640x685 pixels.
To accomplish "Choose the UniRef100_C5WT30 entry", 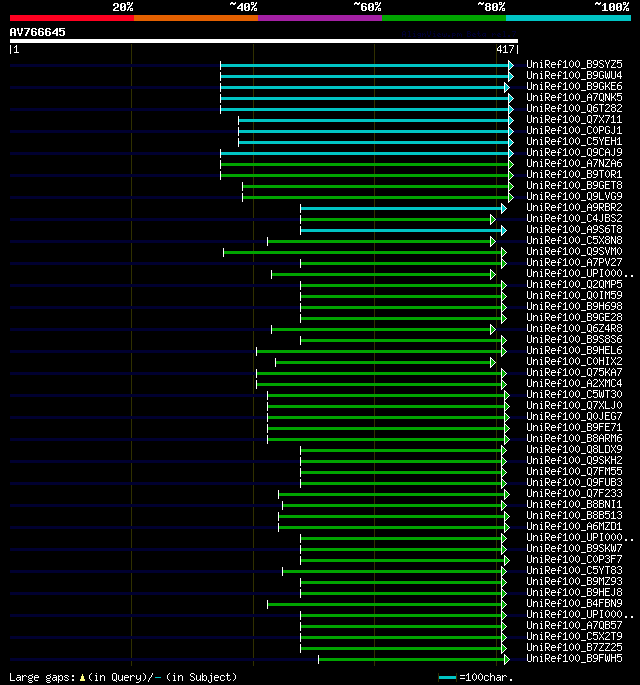I will tap(574, 394).
